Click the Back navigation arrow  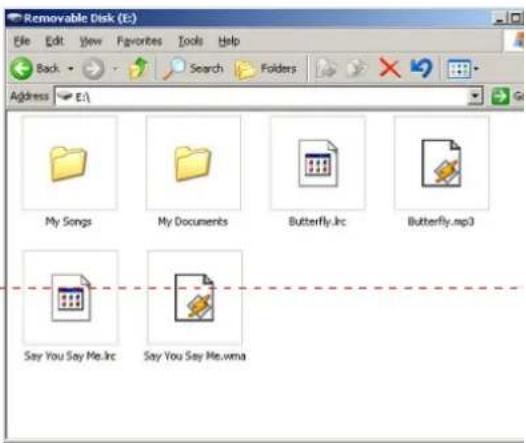pyautogui.click(x=21, y=68)
